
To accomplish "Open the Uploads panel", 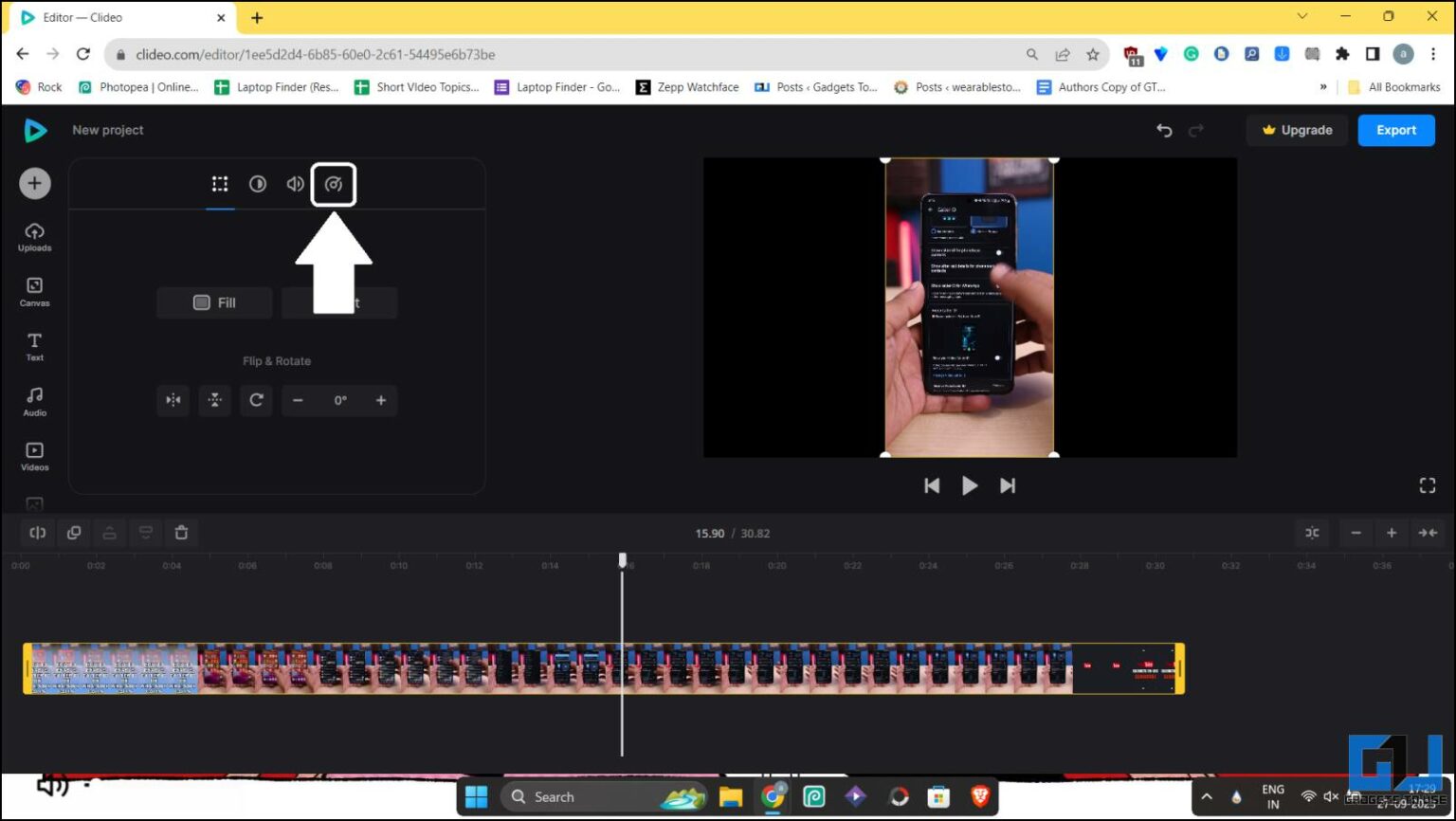I will click(x=34, y=237).
